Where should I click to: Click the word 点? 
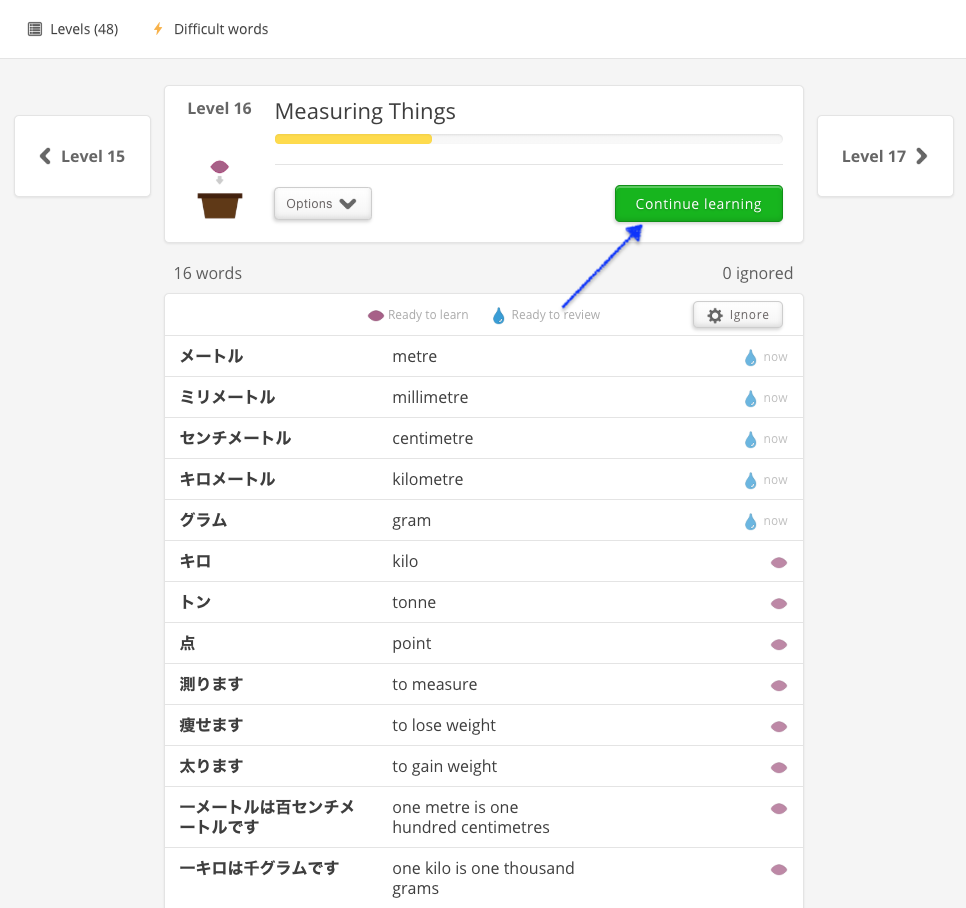(x=187, y=643)
